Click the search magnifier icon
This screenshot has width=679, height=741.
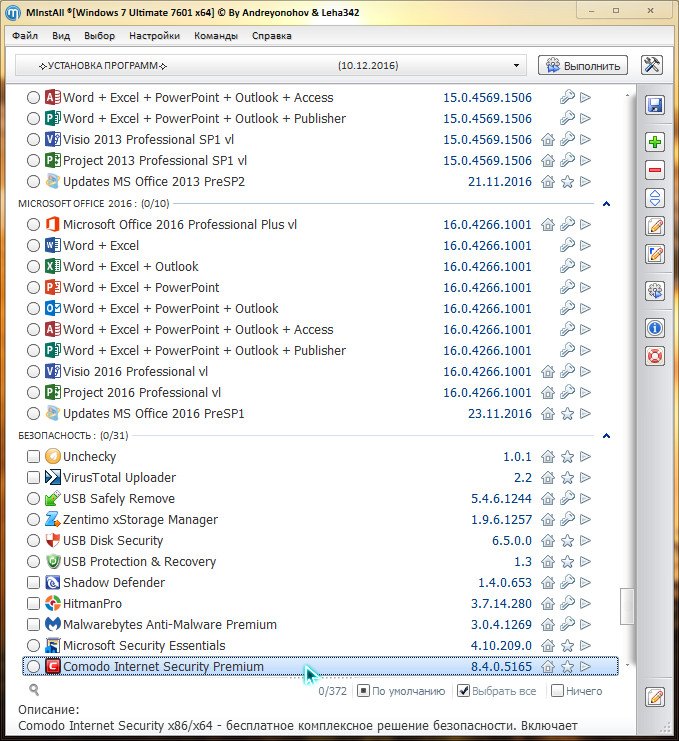(x=34, y=690)
